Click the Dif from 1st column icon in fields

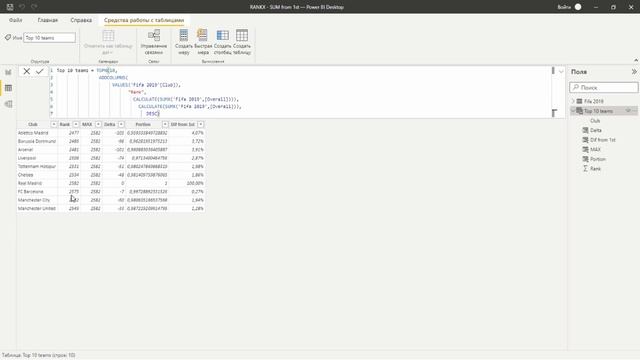click(x=585, y=140)
